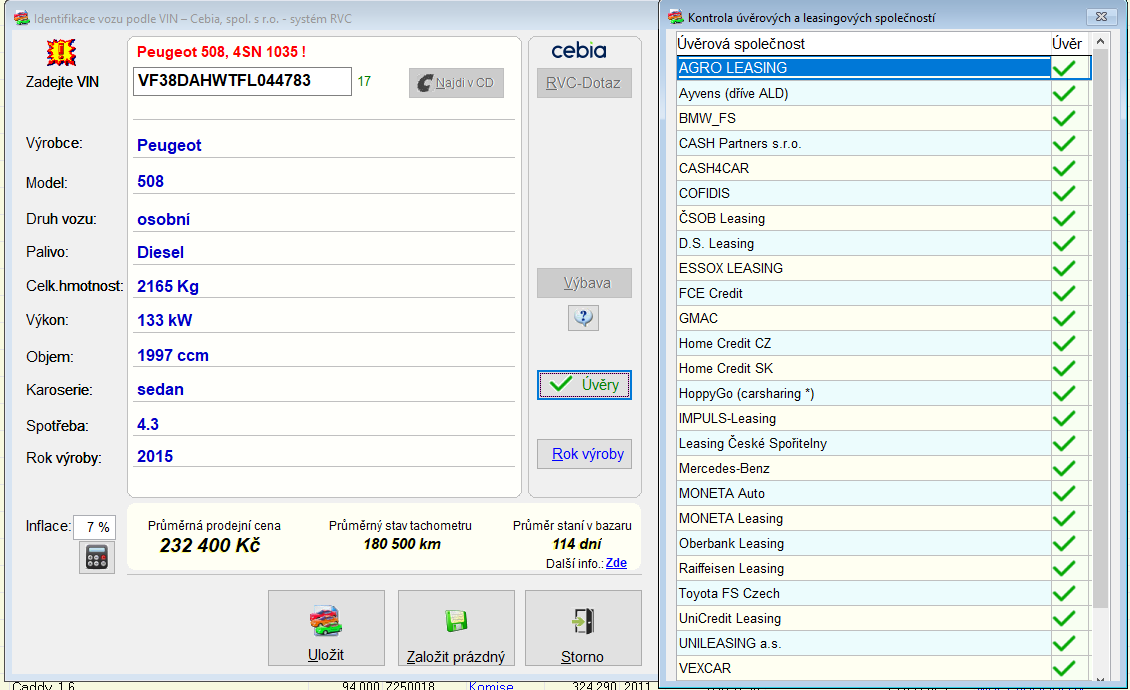This screenshot has height=690, width=1130.
Task: Click the question mark help icon
Action: 583,318
